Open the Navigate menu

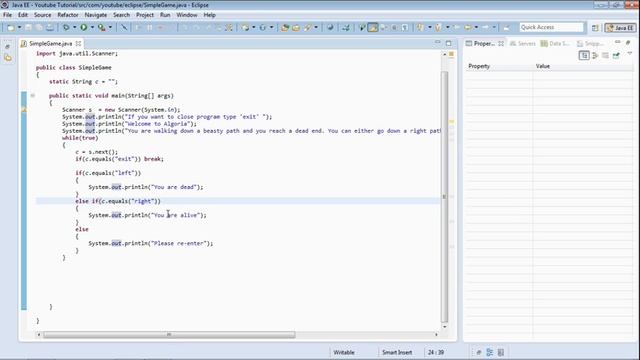tap(96, 15)
